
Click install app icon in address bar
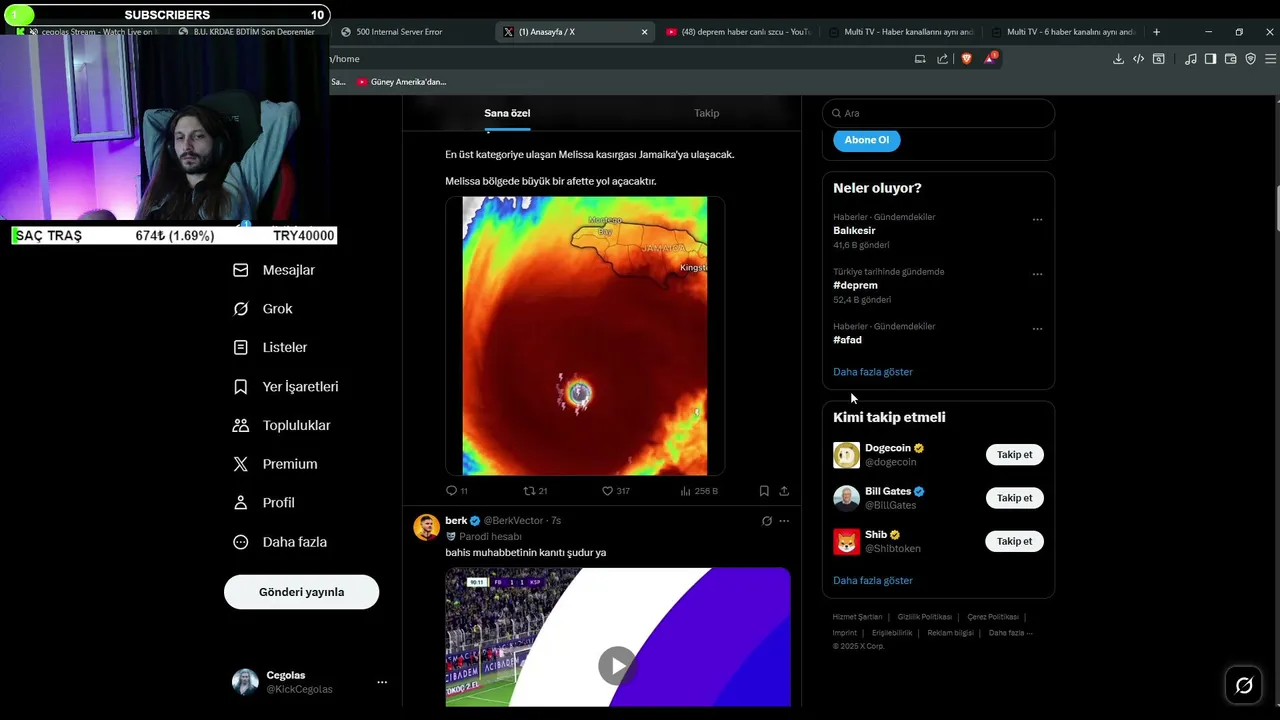(920, 59)
